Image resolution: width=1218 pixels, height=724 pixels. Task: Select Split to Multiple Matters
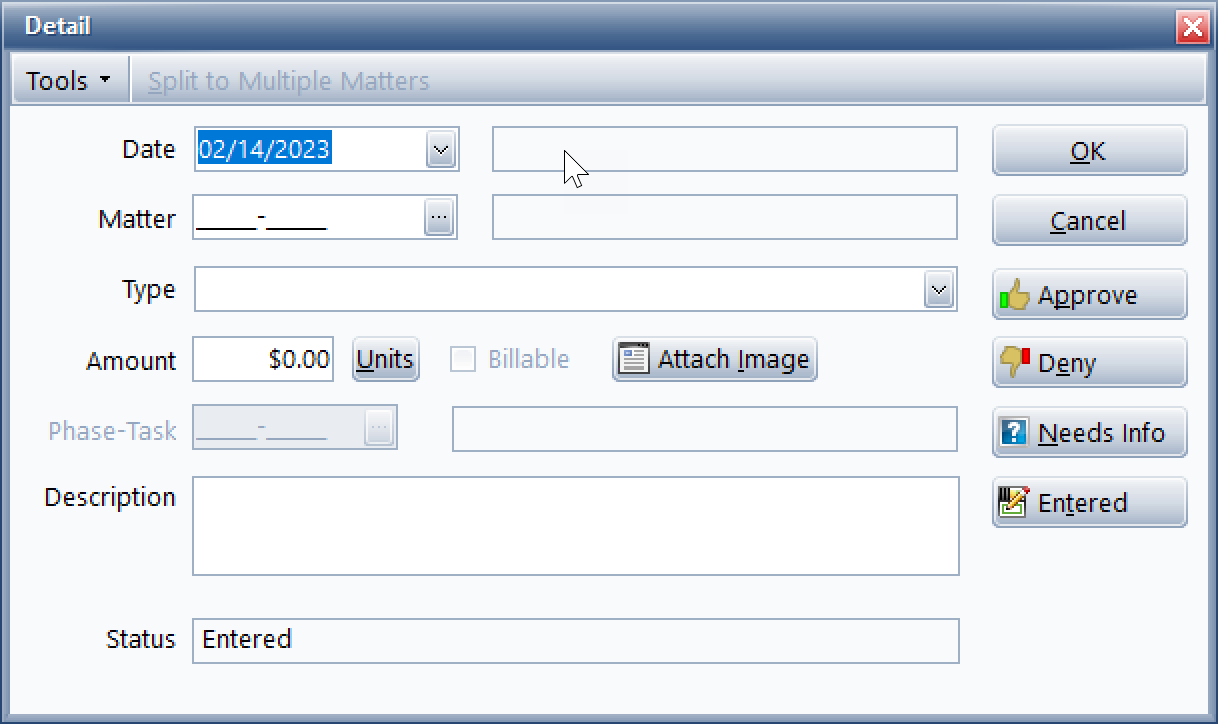(289, 81)
